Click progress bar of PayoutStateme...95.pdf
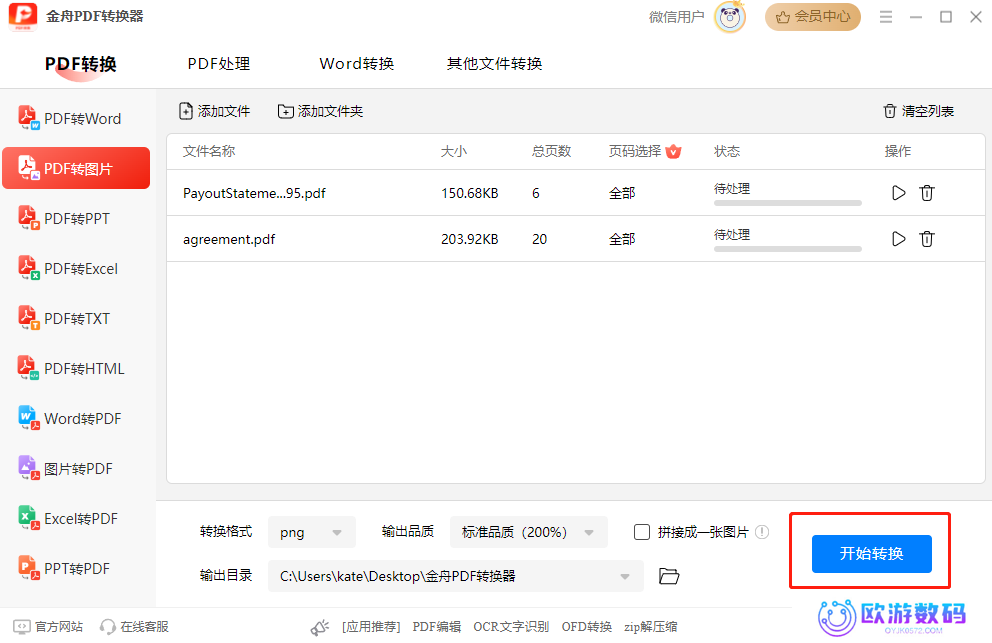The image size is (992, 643). tap(788, 203)
